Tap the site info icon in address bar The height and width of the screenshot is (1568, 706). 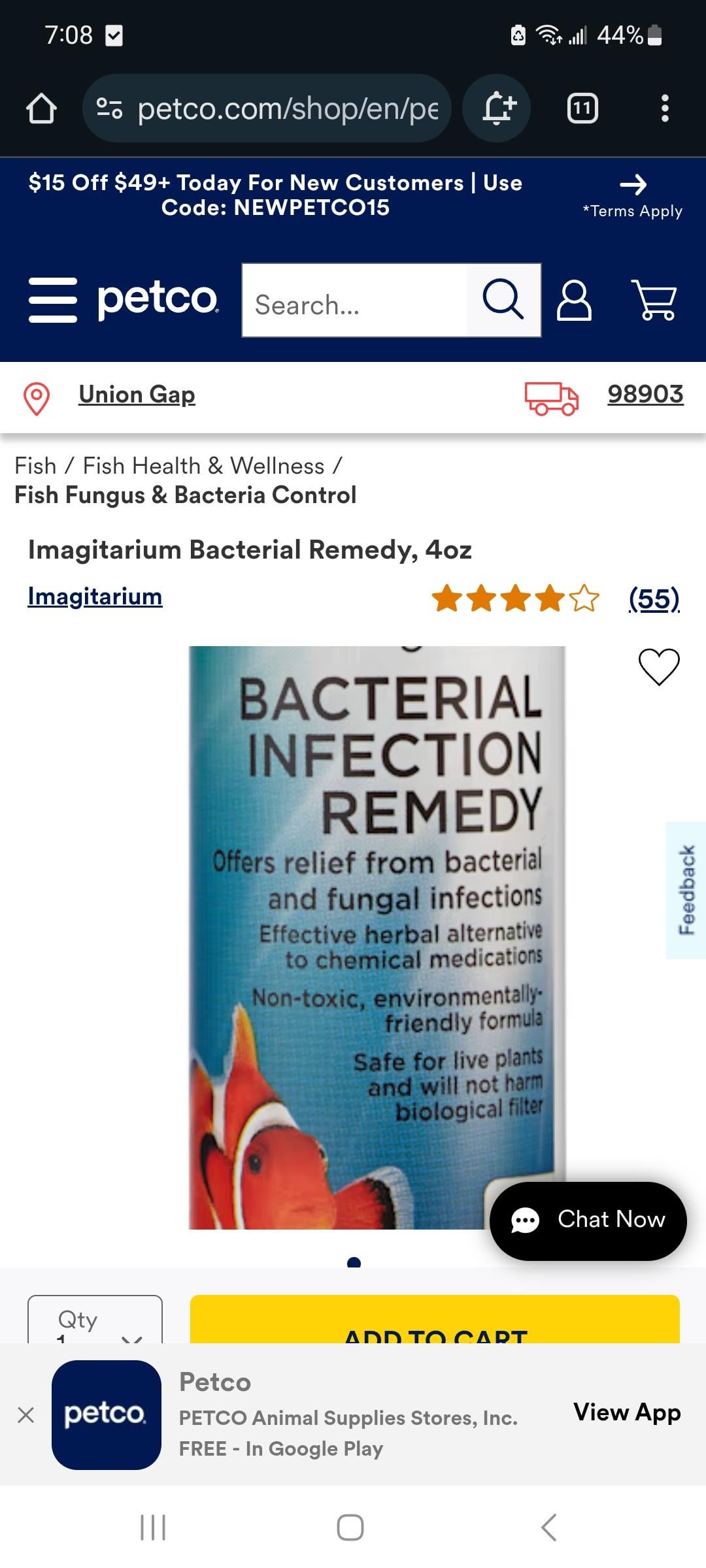point(109,108)
